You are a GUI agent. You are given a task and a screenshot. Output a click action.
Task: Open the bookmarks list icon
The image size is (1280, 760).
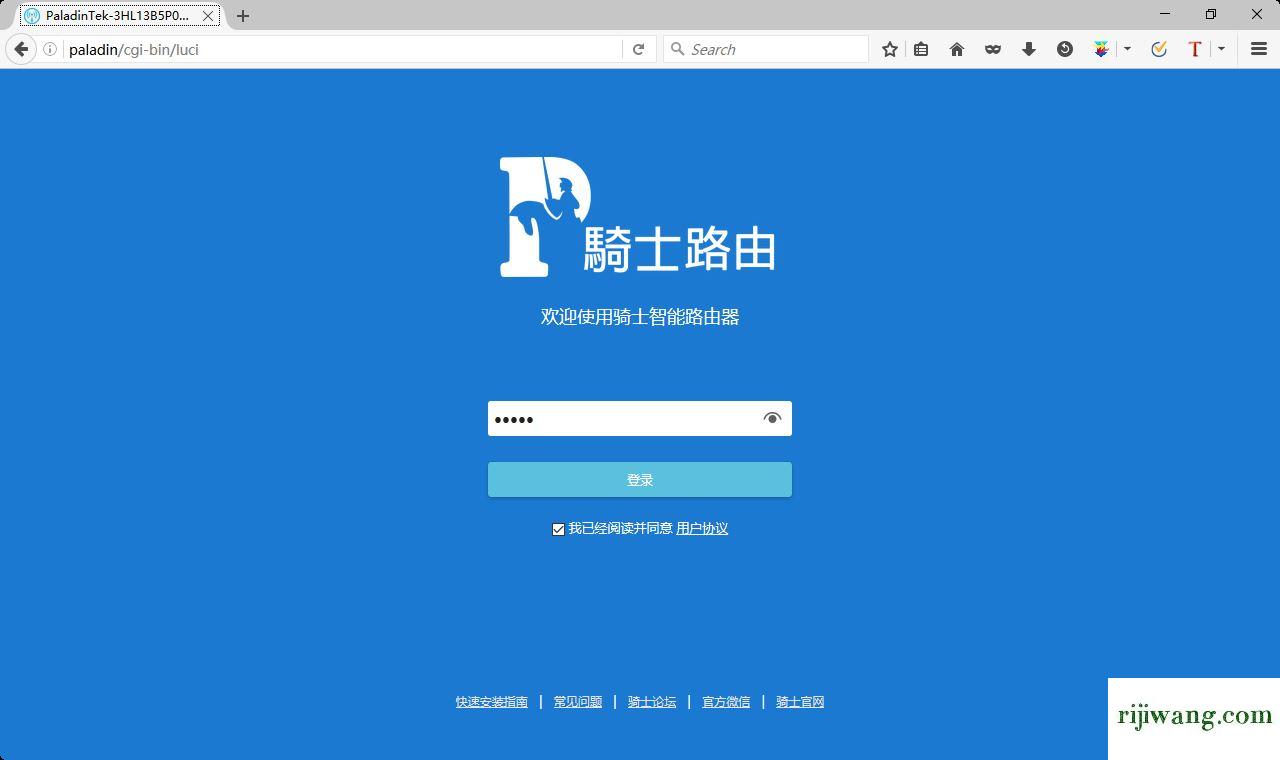coord(921,49)
